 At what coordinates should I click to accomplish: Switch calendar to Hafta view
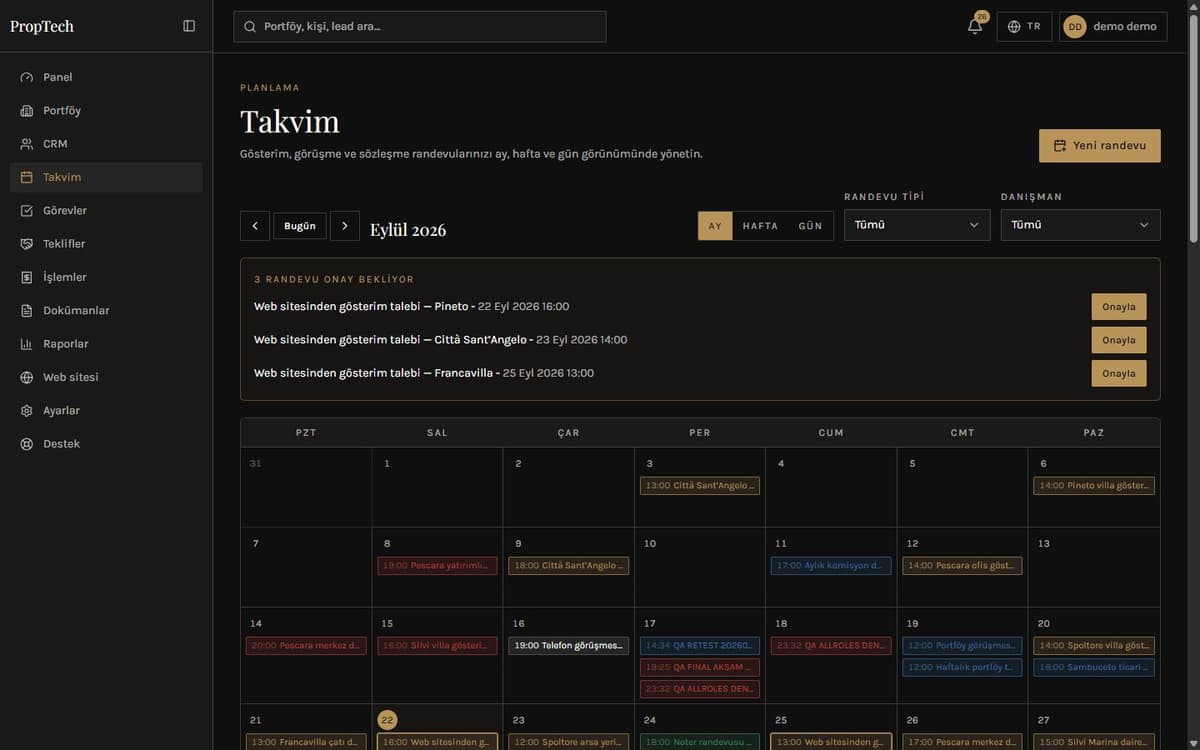click(760, 226)
